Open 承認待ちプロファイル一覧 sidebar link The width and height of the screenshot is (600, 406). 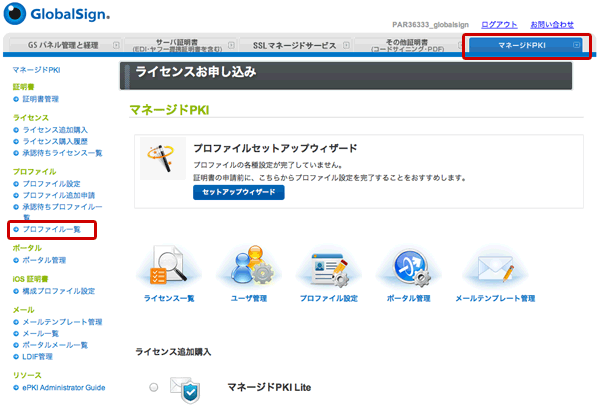[x=62, y=212]
